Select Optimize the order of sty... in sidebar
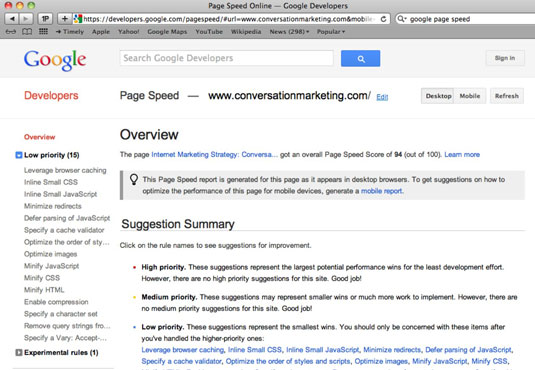535x370 pixels. [x=67, y=242]
